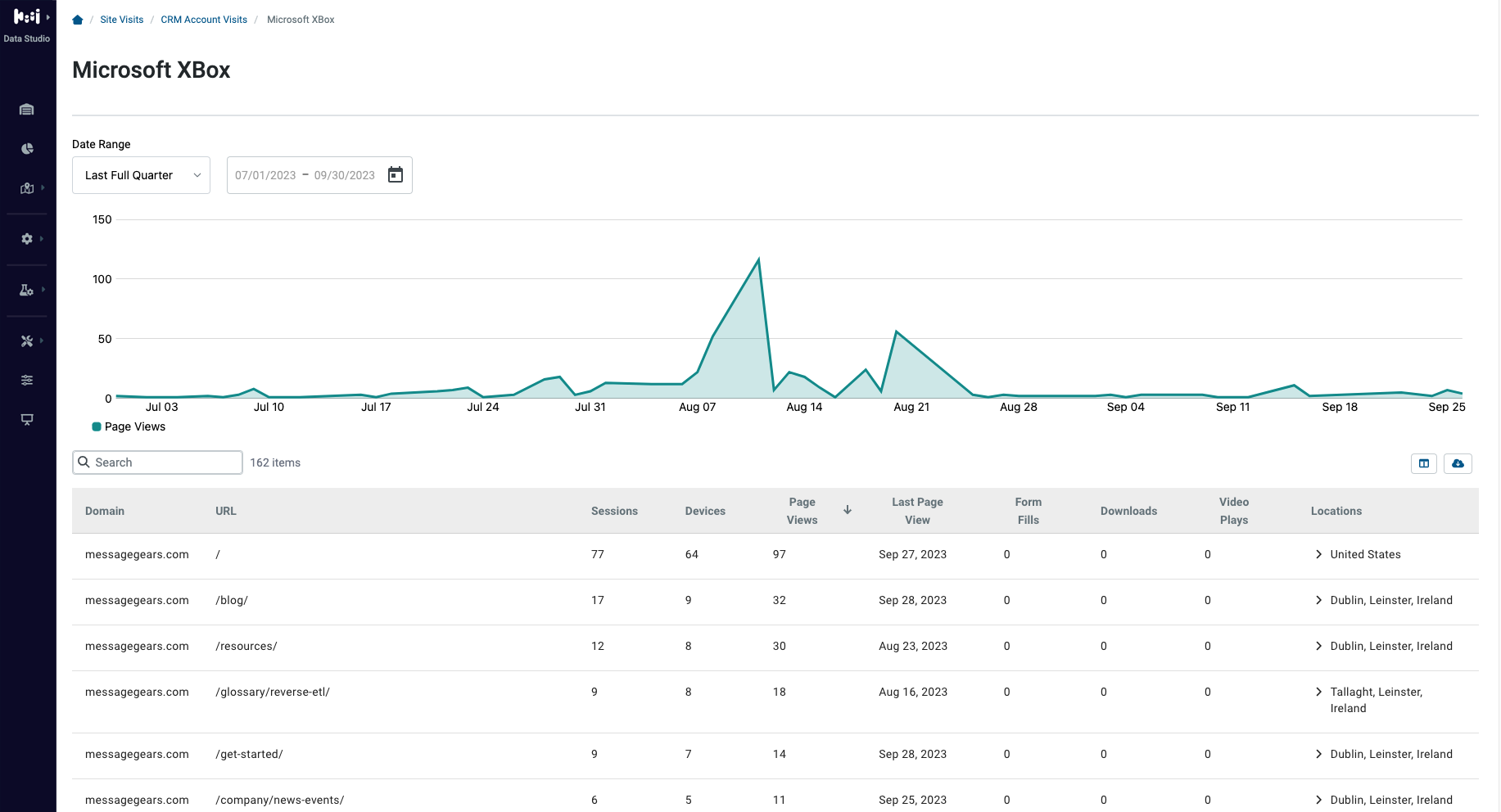This screenshot has width=1501, height=812.
Task: Sort by the Devices column header
Action: point(705,511)
